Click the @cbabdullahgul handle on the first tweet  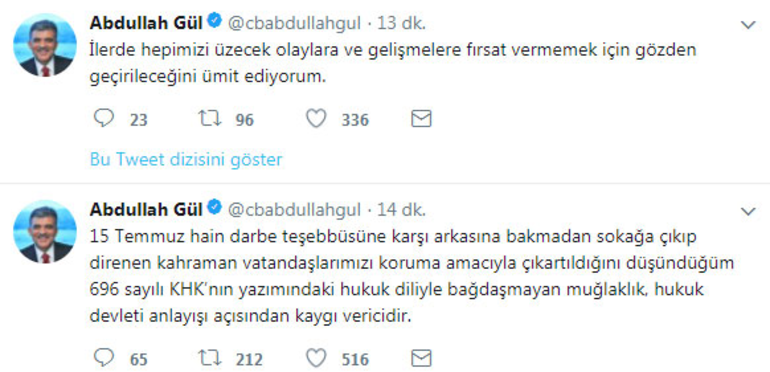[294, 24]
